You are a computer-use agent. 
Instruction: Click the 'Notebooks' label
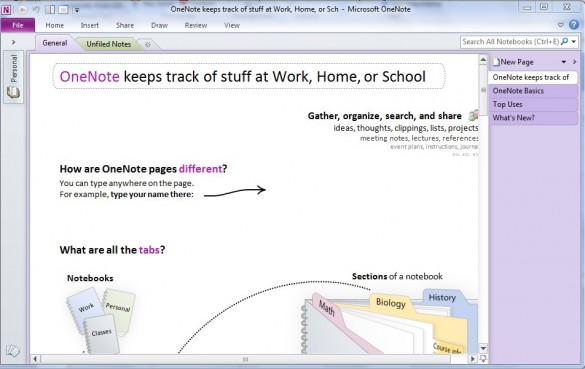pyautogui.click(x=90, y=278)
